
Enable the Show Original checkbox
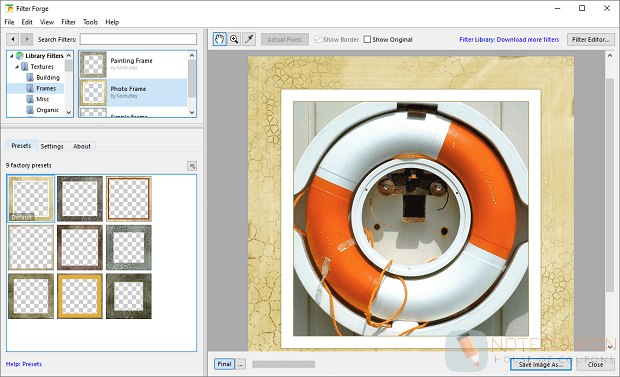[367, 39]
